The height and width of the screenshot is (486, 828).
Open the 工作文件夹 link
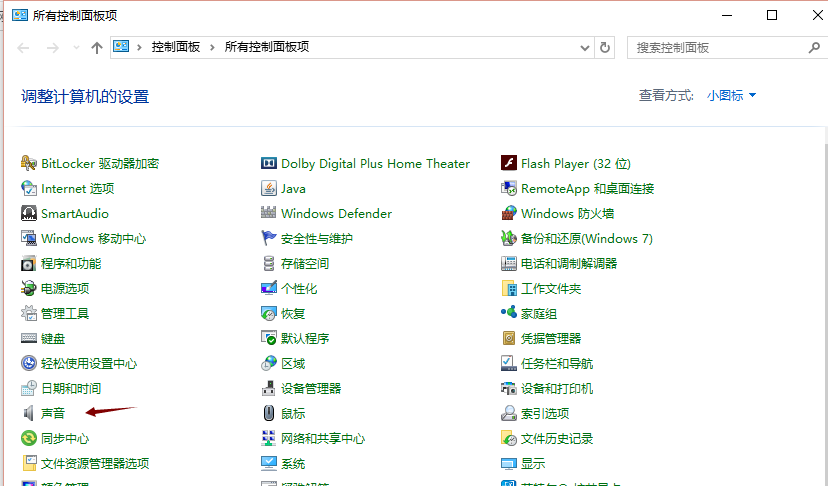click(551, 288)
